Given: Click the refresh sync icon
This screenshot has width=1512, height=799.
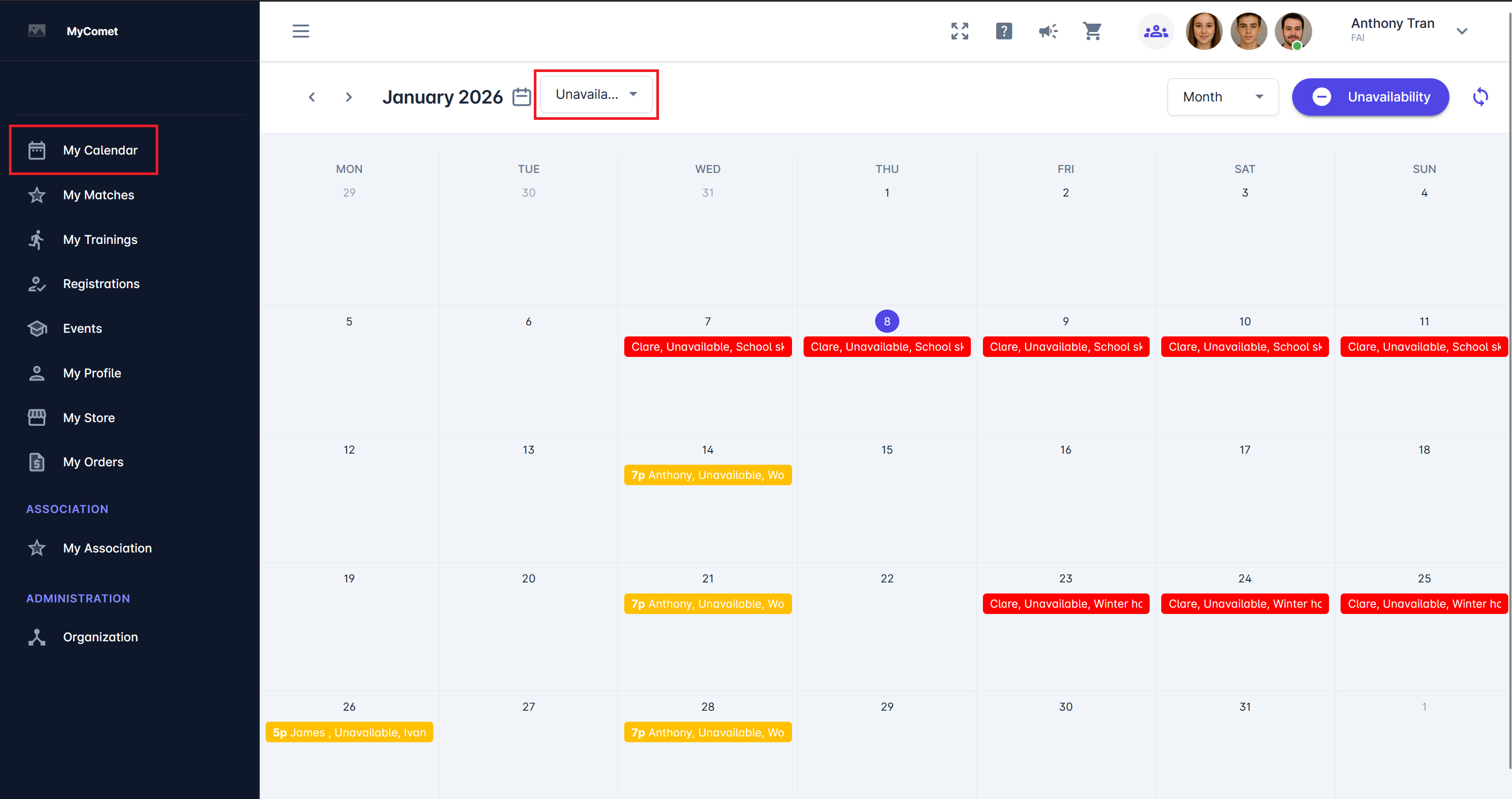Looking at the screenshot, I should [x=1480, y=97].
